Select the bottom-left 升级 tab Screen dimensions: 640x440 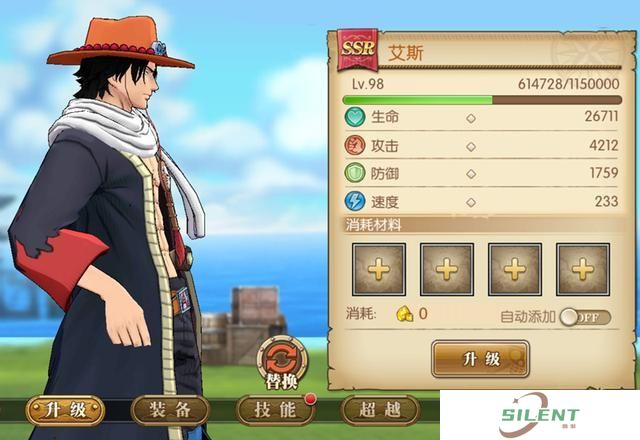point(65,410)
